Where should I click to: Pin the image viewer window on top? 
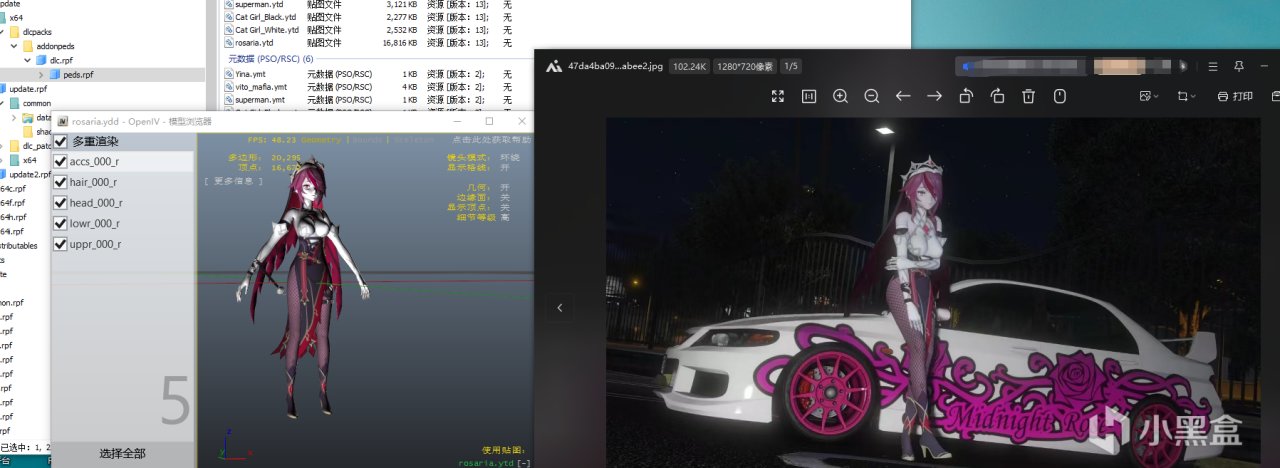click(1239, 66)
